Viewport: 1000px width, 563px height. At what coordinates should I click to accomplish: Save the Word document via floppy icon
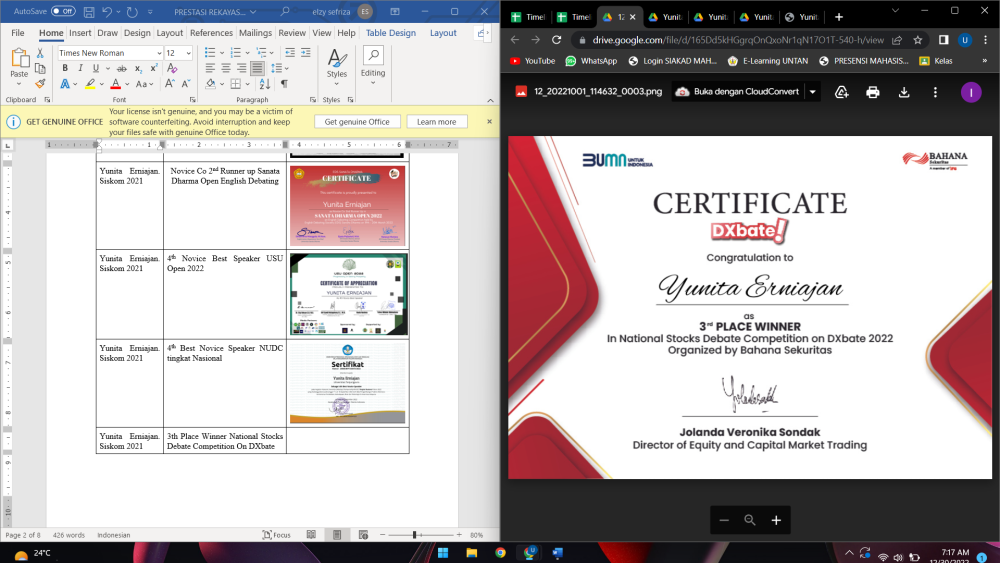pyautogui.click(x=89, y=11)
